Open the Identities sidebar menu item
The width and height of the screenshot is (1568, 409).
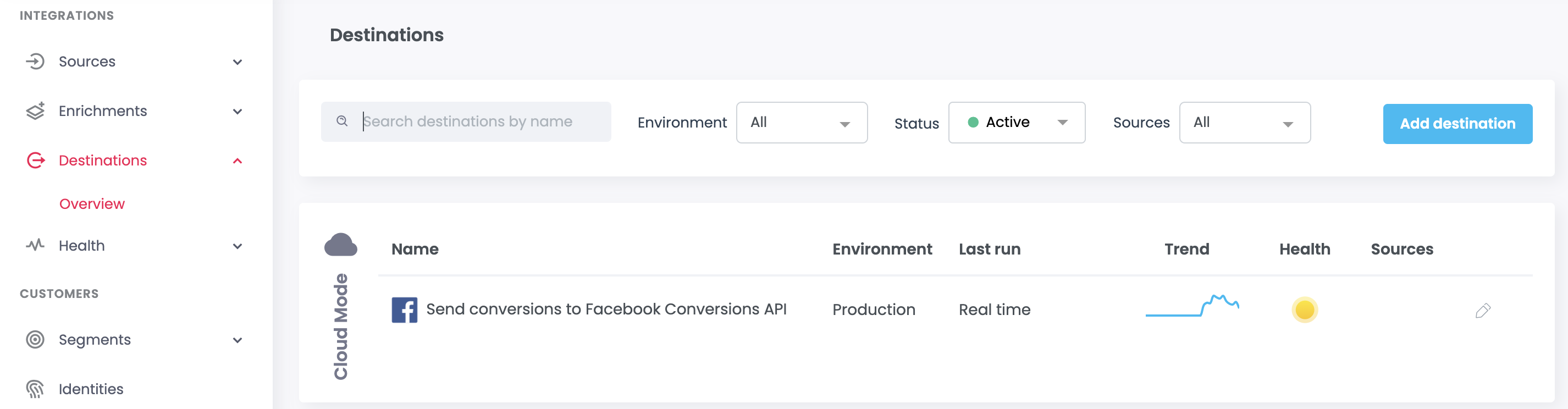coord(91,389)
